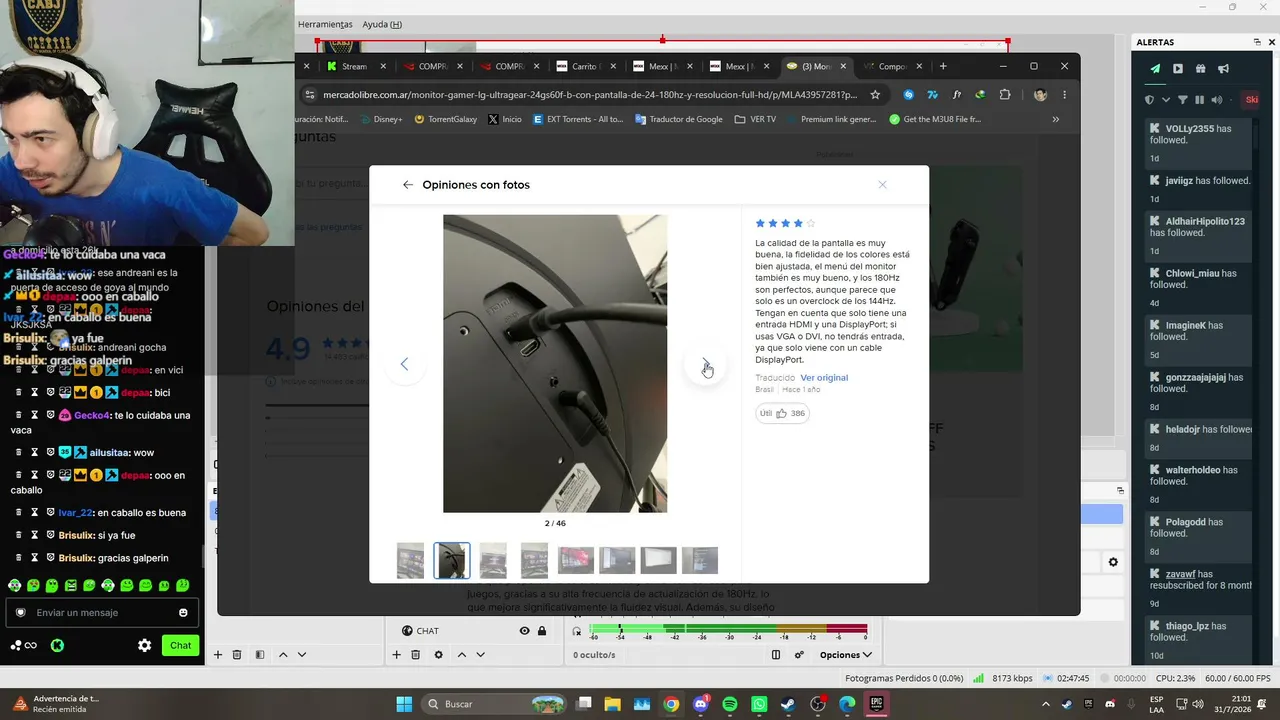1280x720 pixels.
Task: Open Chrome's three-dot menu
Action: tap(1064, 95)
